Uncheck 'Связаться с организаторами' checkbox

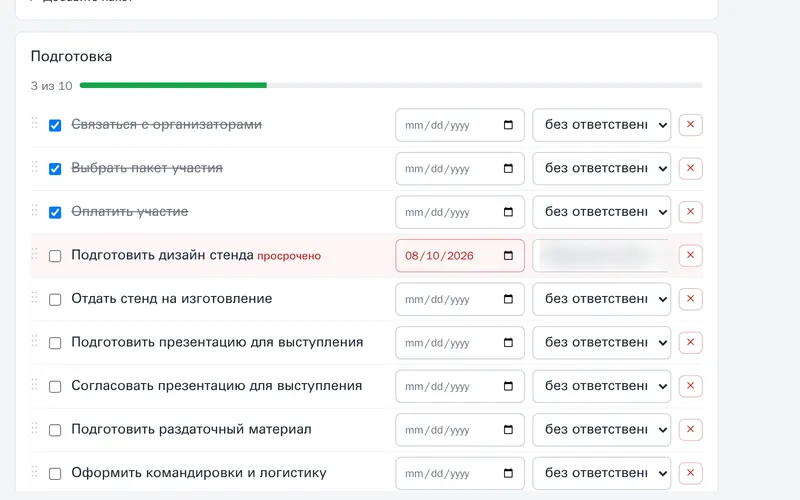(x=55, y=126)
